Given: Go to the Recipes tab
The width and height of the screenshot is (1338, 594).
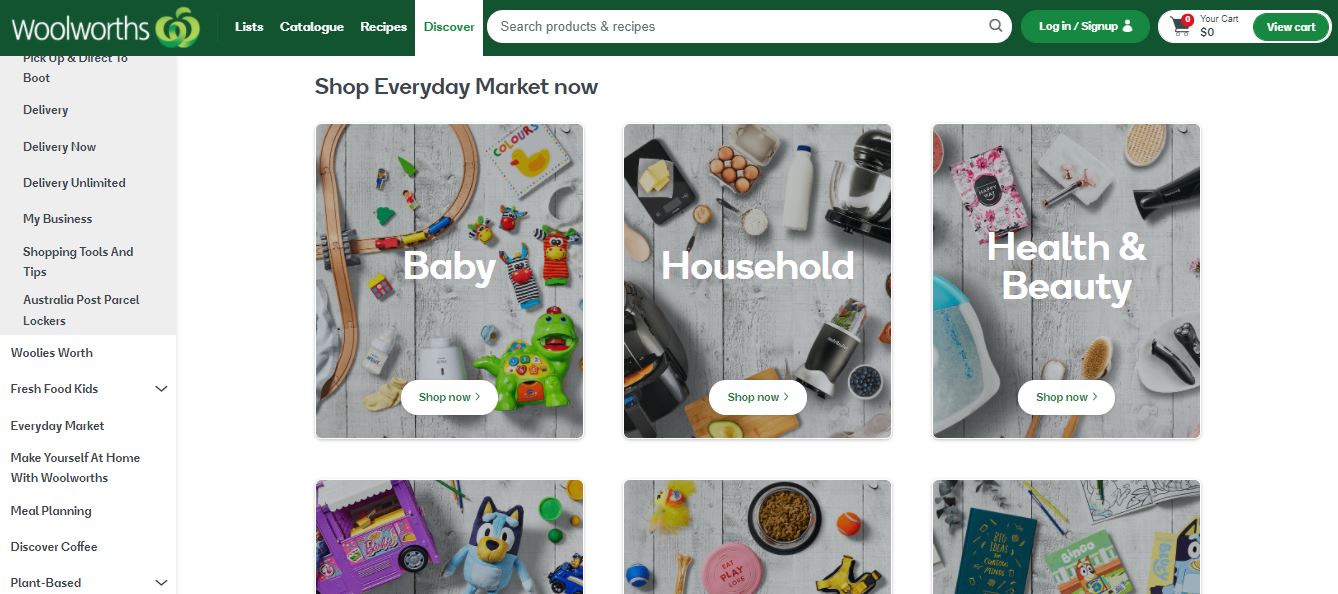Looking at the screenshot, I should pyautogui.click(x=384, y=27).
